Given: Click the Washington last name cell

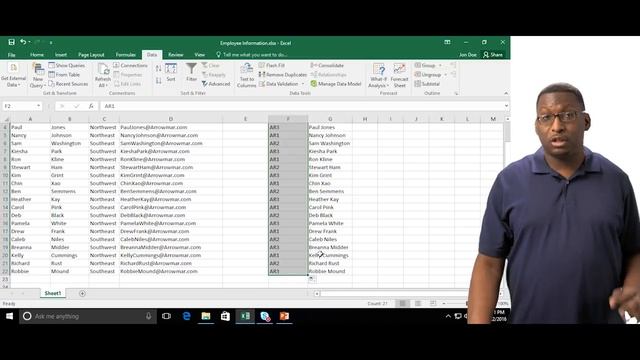Looking at the screenshot, I should coord(69,143).
